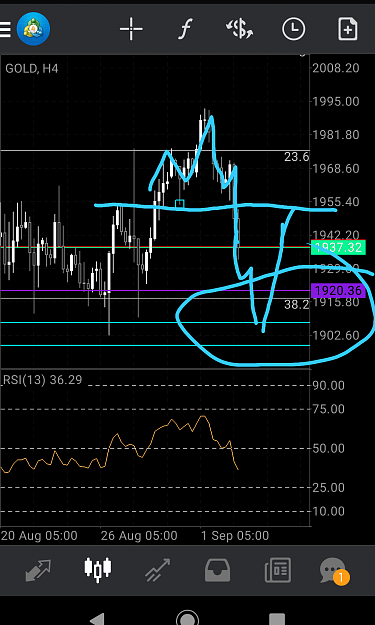Tap Android recent apps button
375x625 pixels.
(277, 619)
